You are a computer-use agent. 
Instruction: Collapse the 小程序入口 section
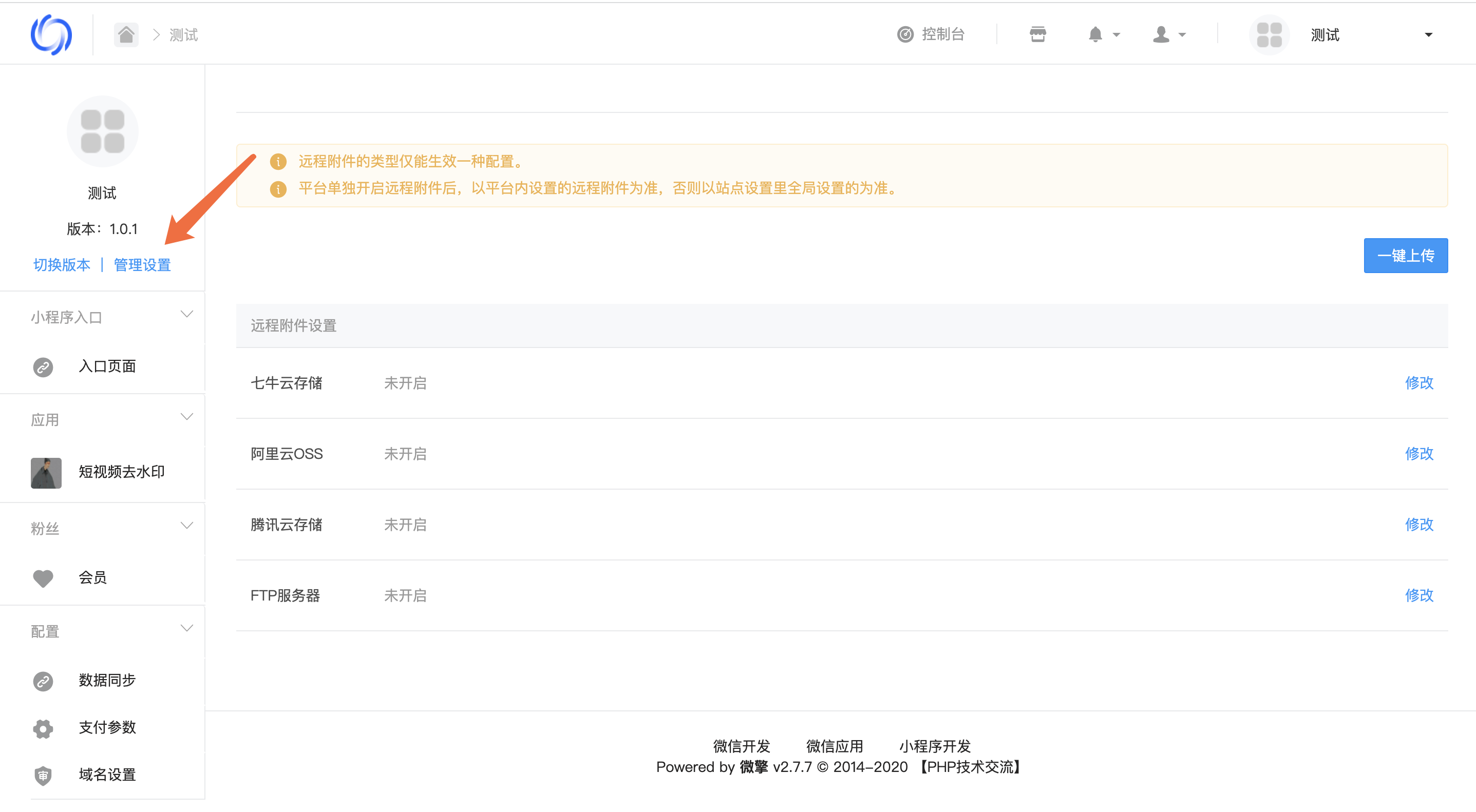(186, 314)
